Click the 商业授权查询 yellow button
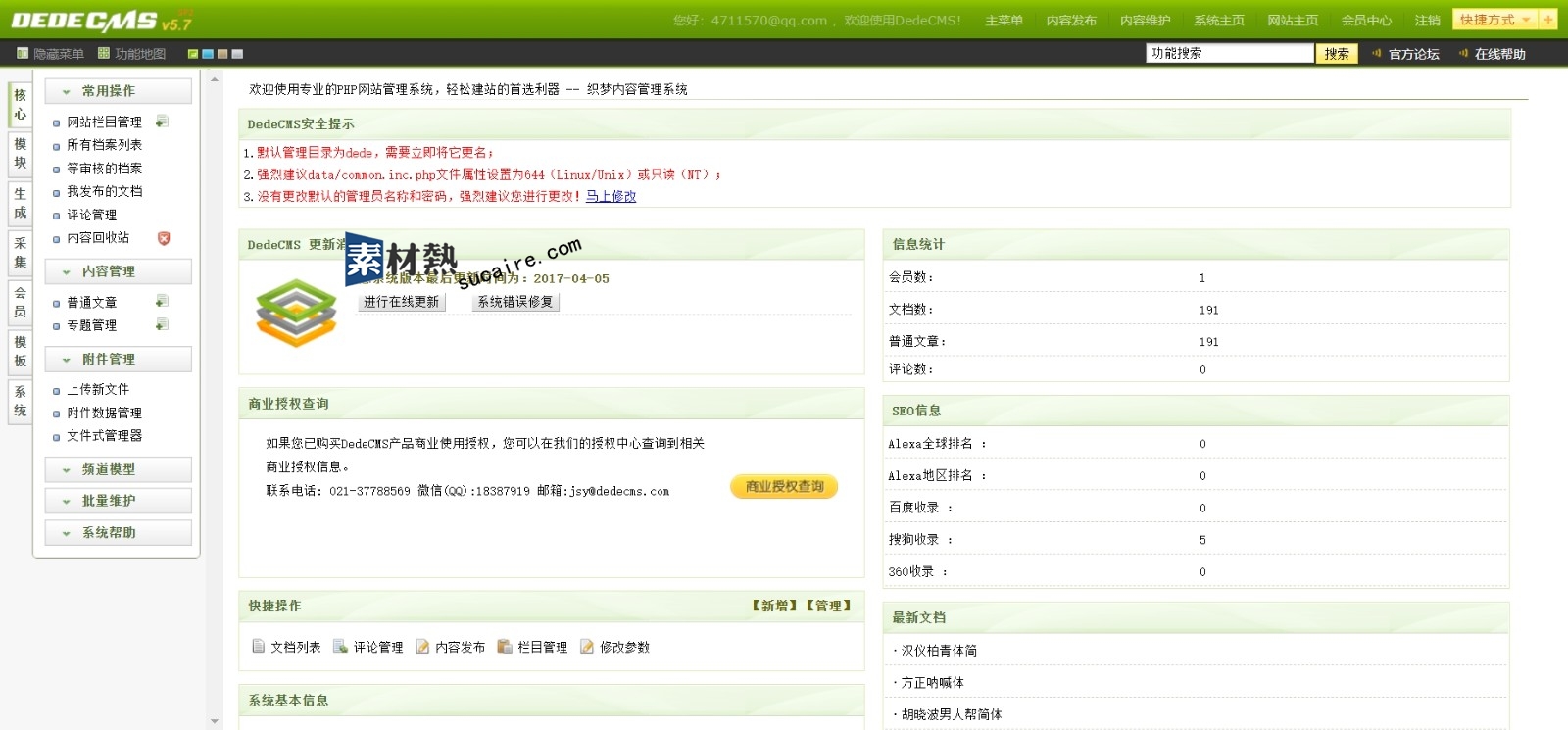Screen dimensions: 1568x730 point(784,487)
